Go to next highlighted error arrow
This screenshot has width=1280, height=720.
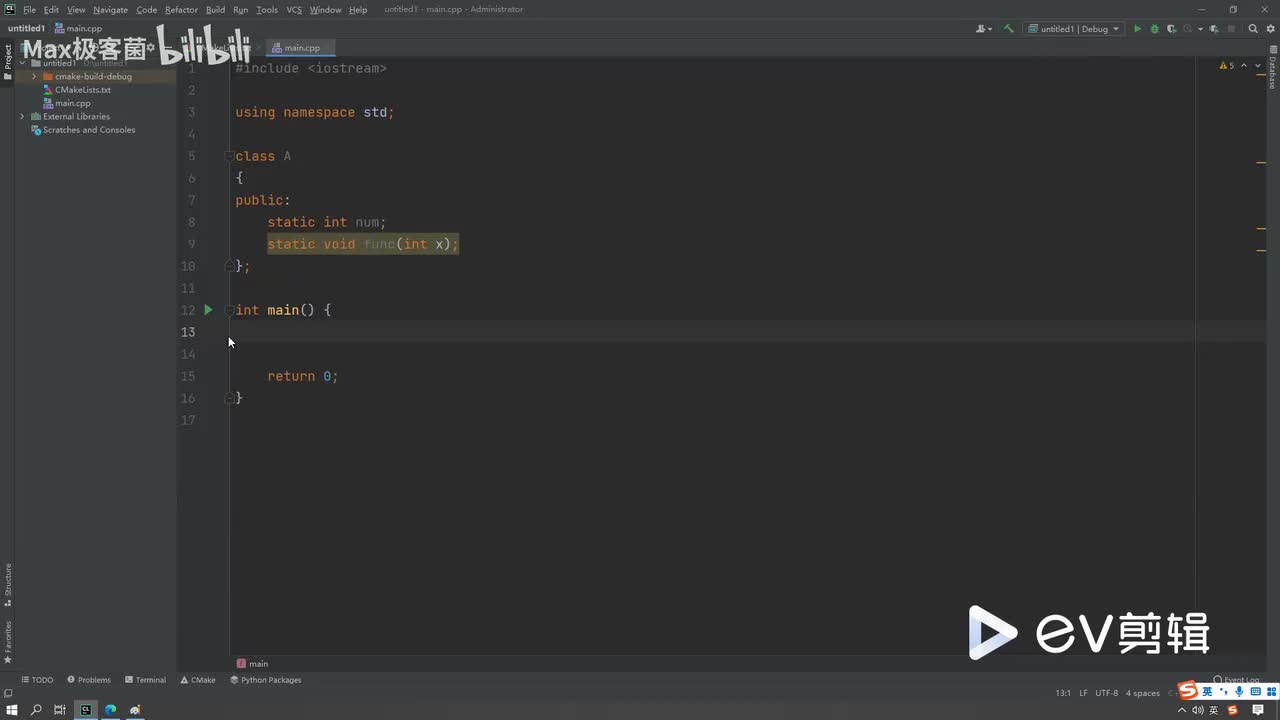(x=1258, y=66)
